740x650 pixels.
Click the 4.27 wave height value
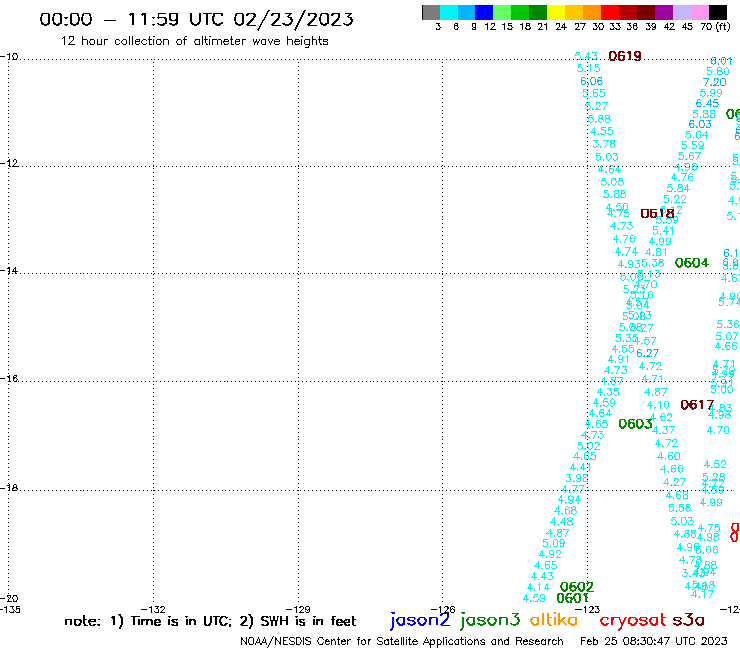coord(674,482)
